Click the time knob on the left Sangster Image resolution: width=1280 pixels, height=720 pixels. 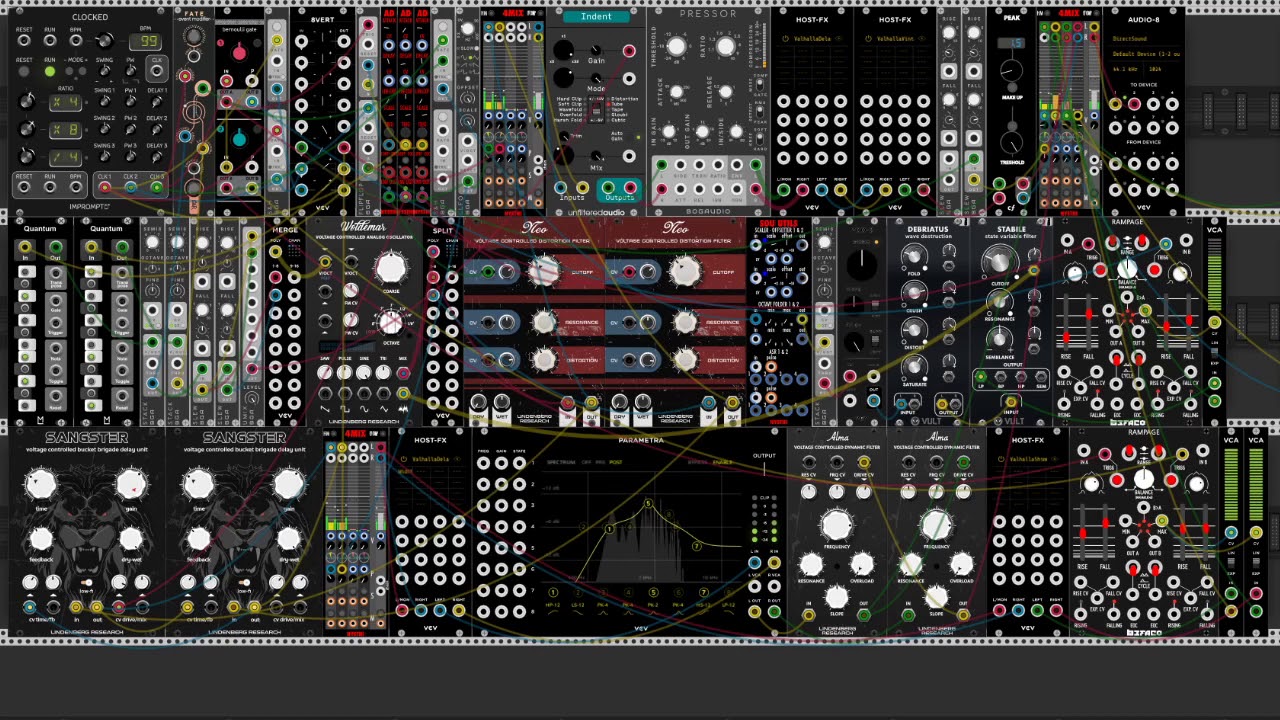pyautogui.click(x=41, y=485)
